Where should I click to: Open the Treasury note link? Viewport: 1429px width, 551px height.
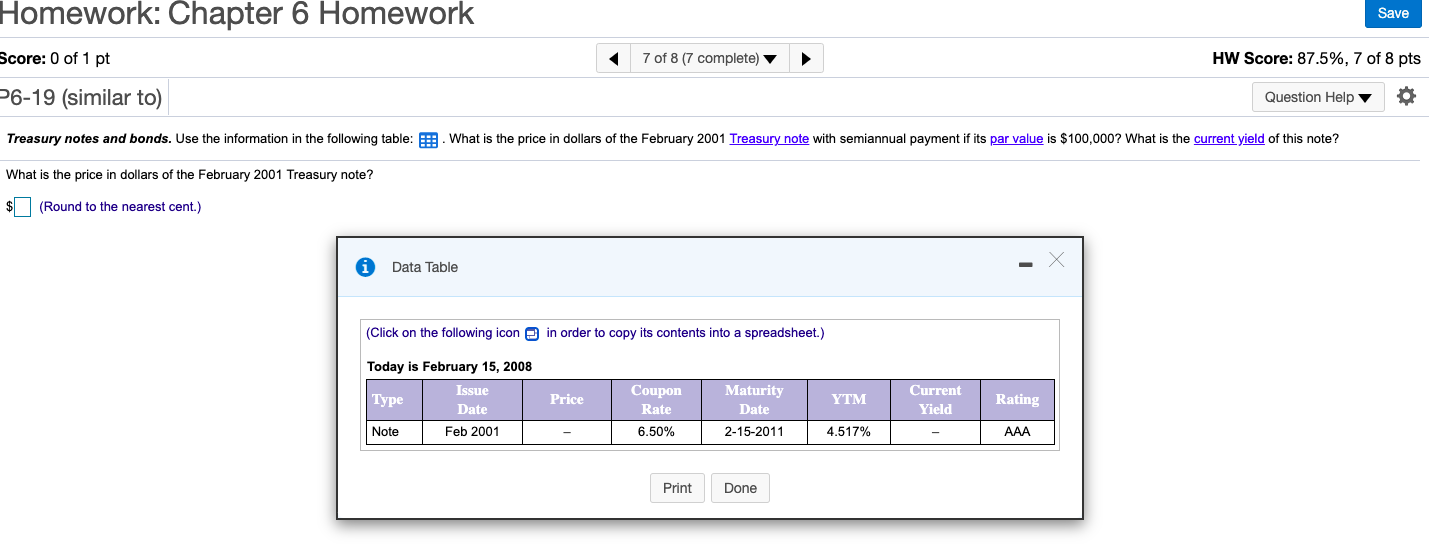coord(769,138)
